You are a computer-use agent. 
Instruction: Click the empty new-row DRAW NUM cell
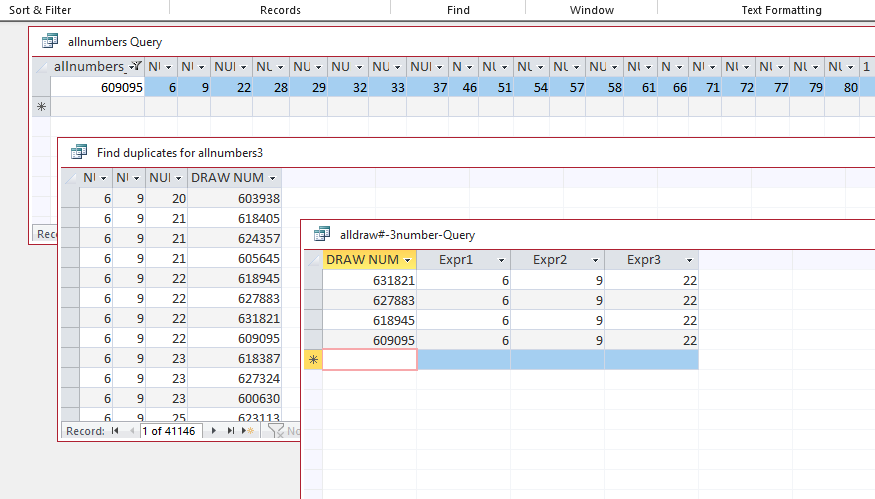(369, 360)
